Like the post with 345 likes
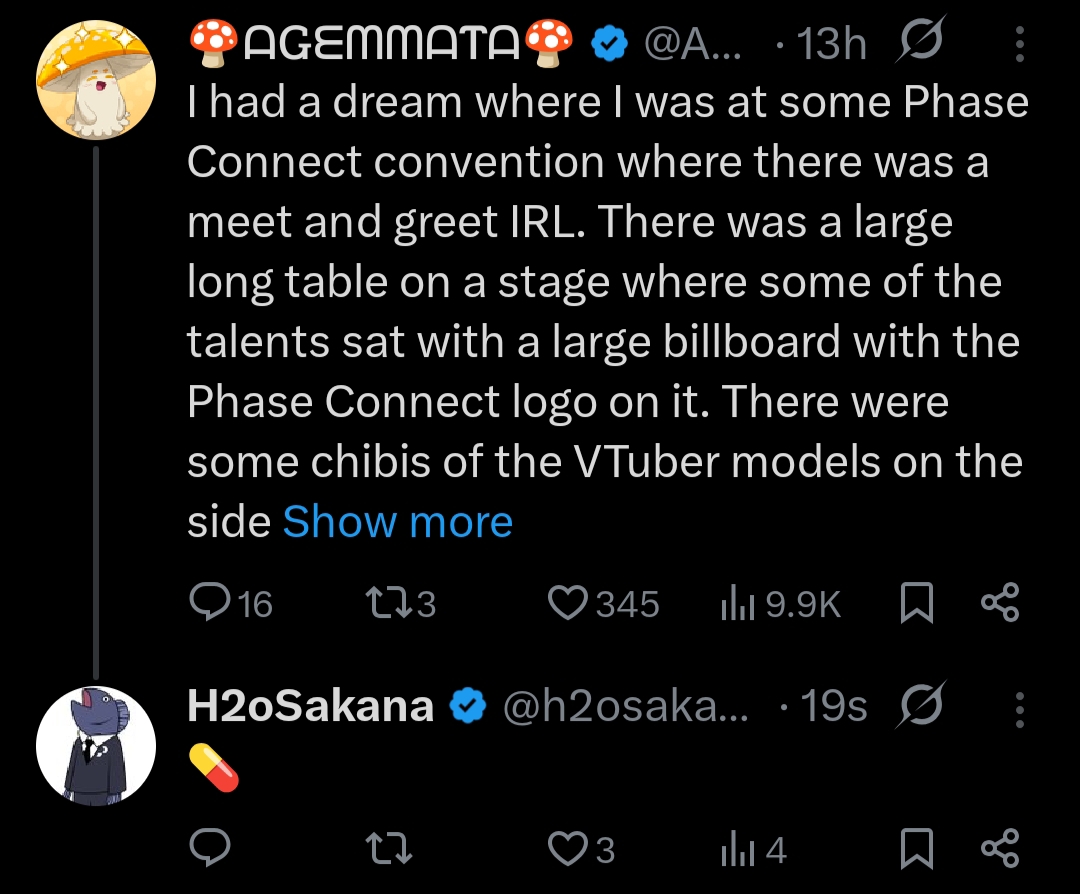Screen dimensions: 1080x894 point(568,603)
